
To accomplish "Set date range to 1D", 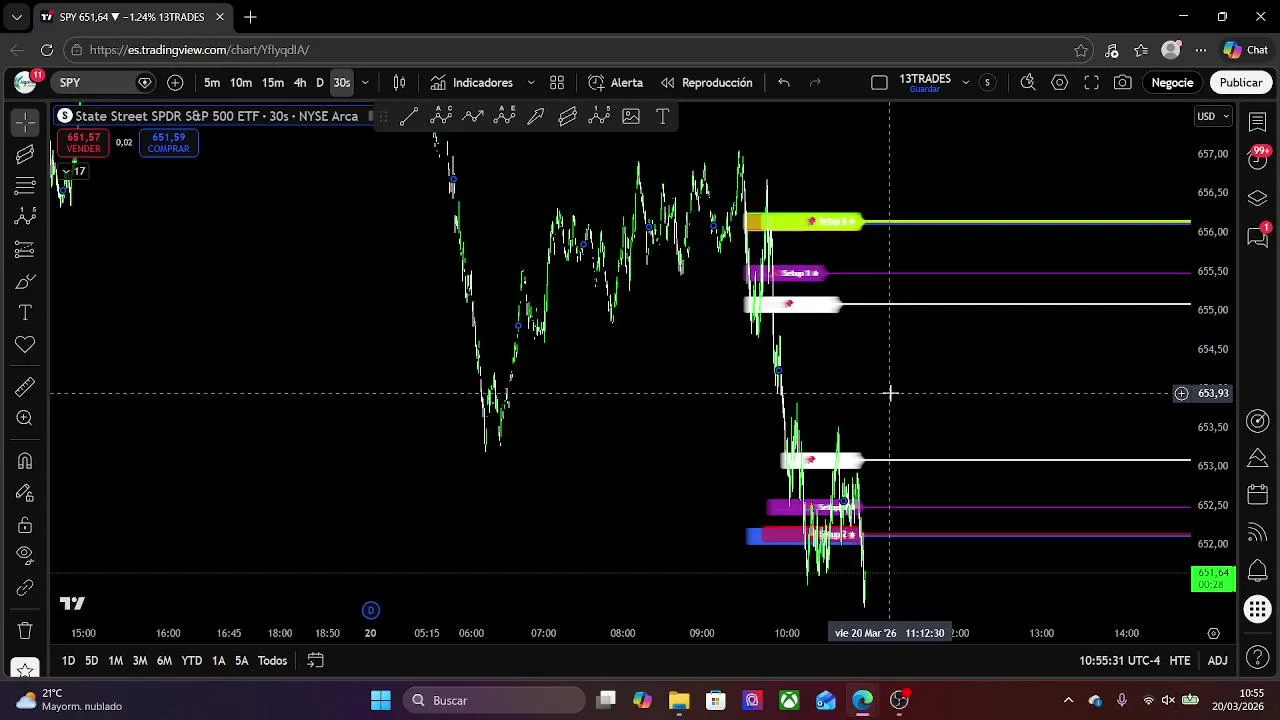I will point(68,661).
